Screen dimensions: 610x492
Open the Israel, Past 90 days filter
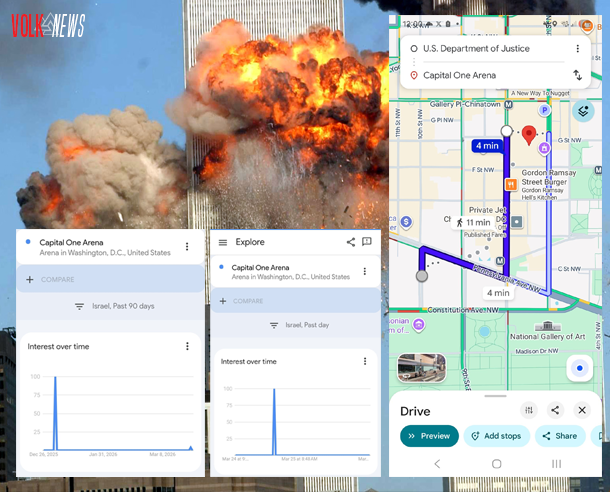click(x=113, y=306)
